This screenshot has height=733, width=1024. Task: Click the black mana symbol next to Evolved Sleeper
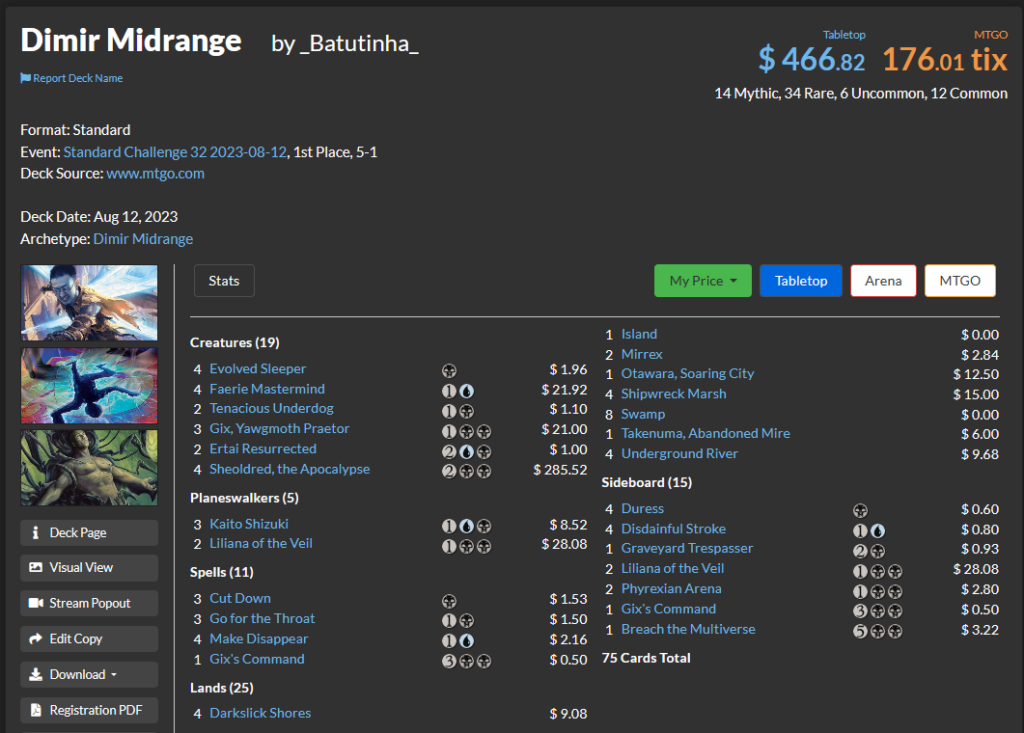click(449, 370)
